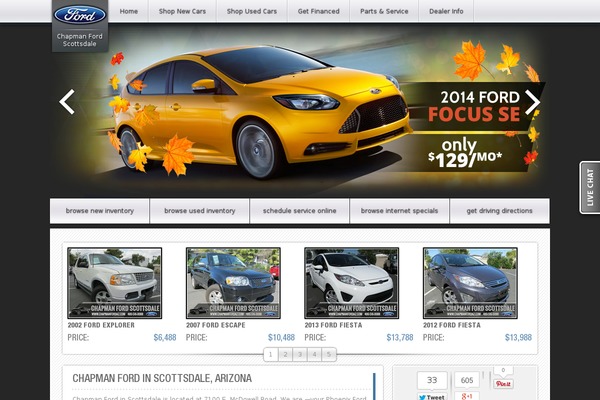This screenshot has width=600, height=400.
Task: Click the Chapman Ford Scottsdale logo text
Action: [x=80, y=40]
